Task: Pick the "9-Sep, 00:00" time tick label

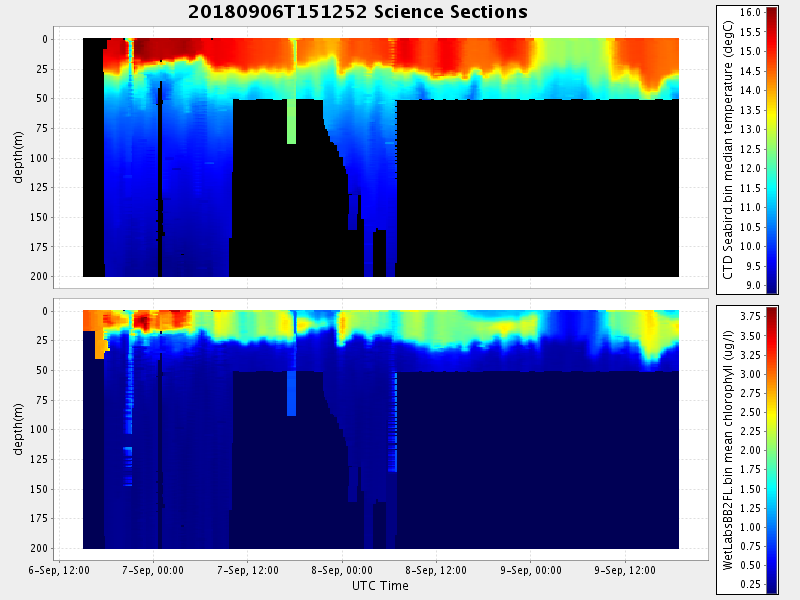Action: [531, 570]
